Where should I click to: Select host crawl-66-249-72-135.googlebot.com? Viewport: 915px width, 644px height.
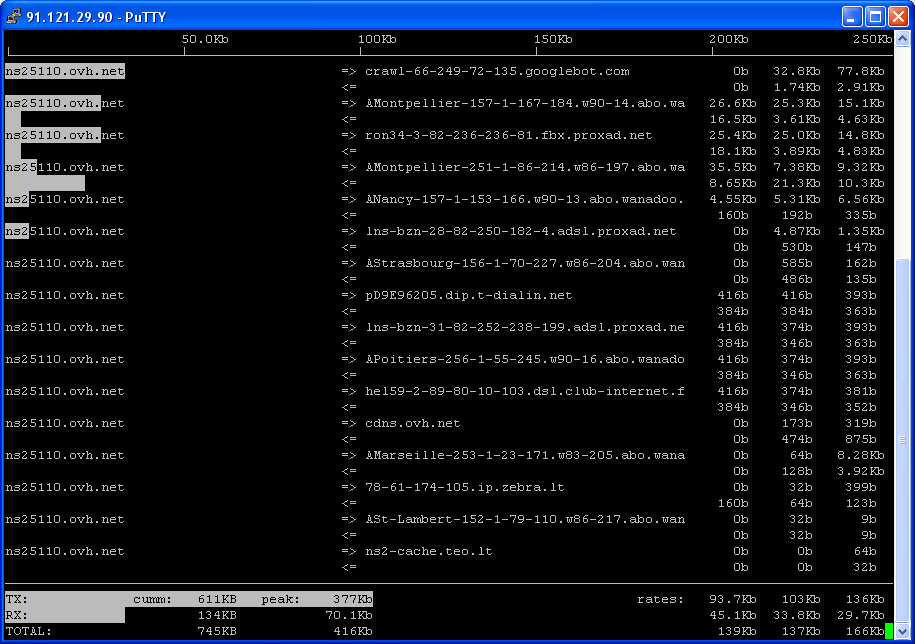pos(497,71)
